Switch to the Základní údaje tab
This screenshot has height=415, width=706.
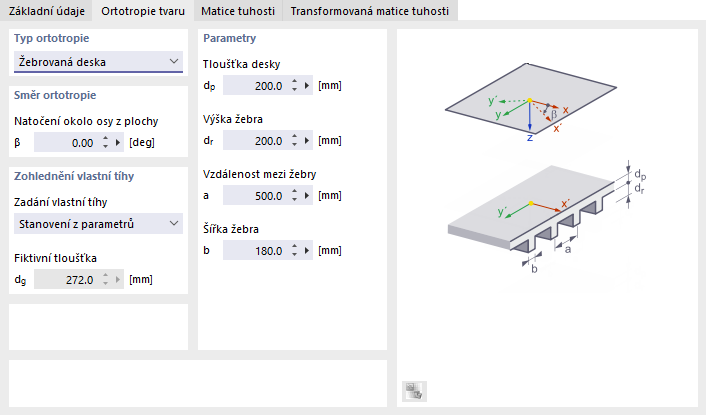pyautogui.click(x=45, y=11)
